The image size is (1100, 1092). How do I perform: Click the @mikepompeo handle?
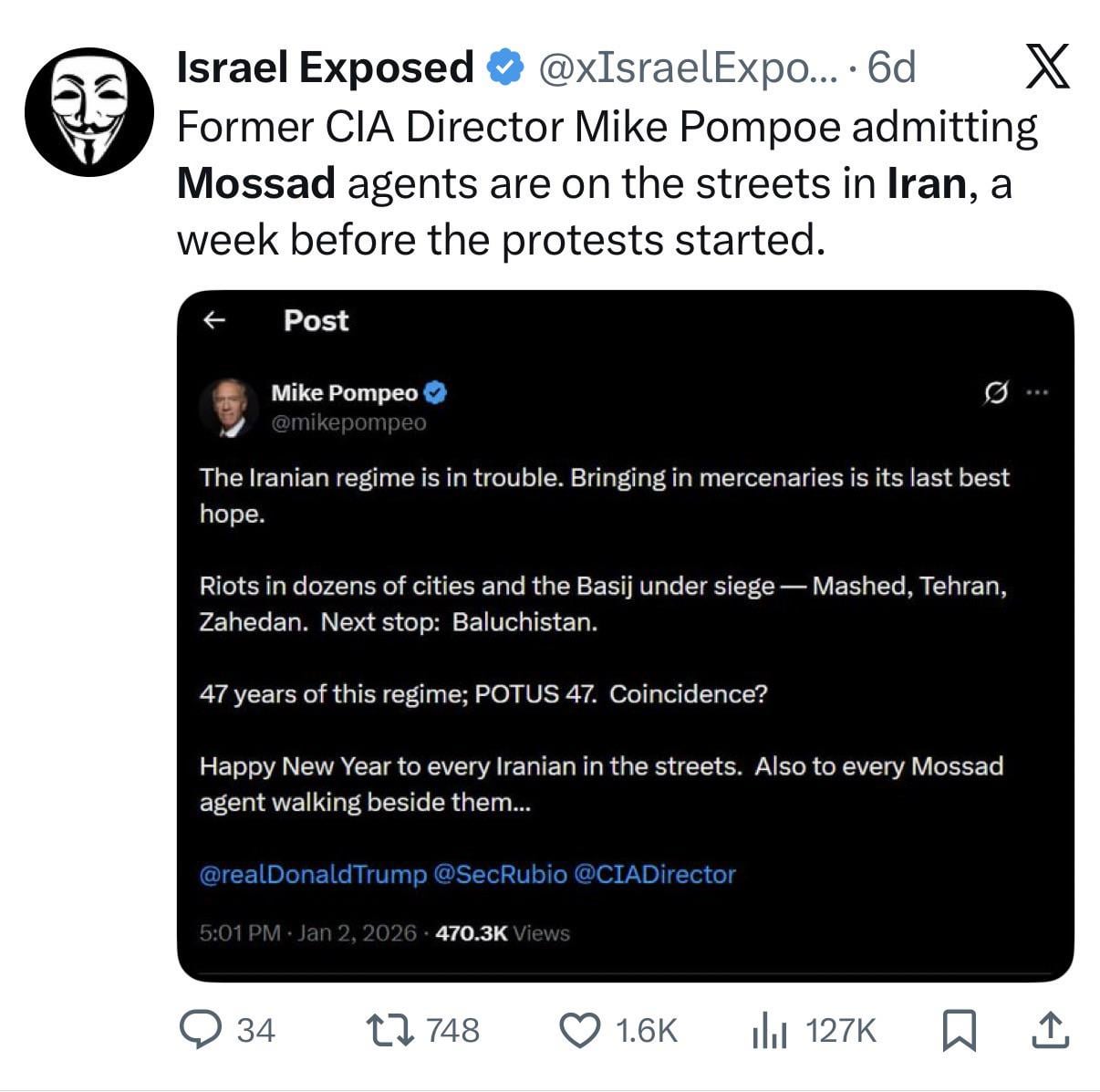coord(348,423)
